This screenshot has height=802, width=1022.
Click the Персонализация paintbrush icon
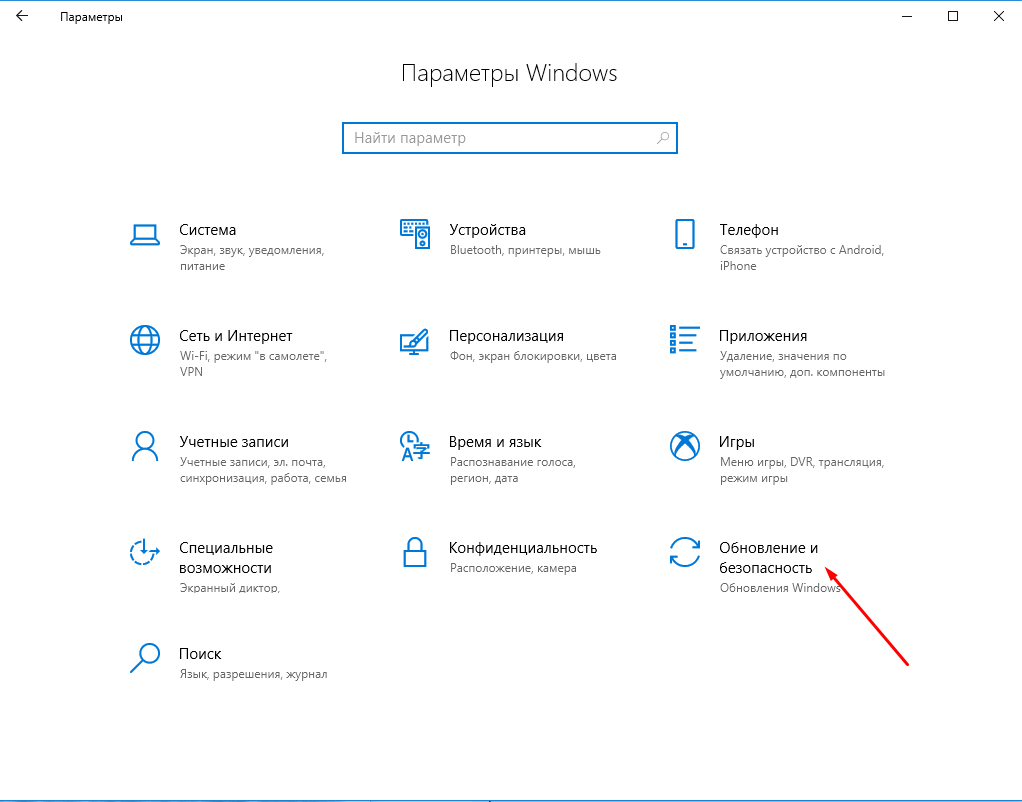pos(415,341)
